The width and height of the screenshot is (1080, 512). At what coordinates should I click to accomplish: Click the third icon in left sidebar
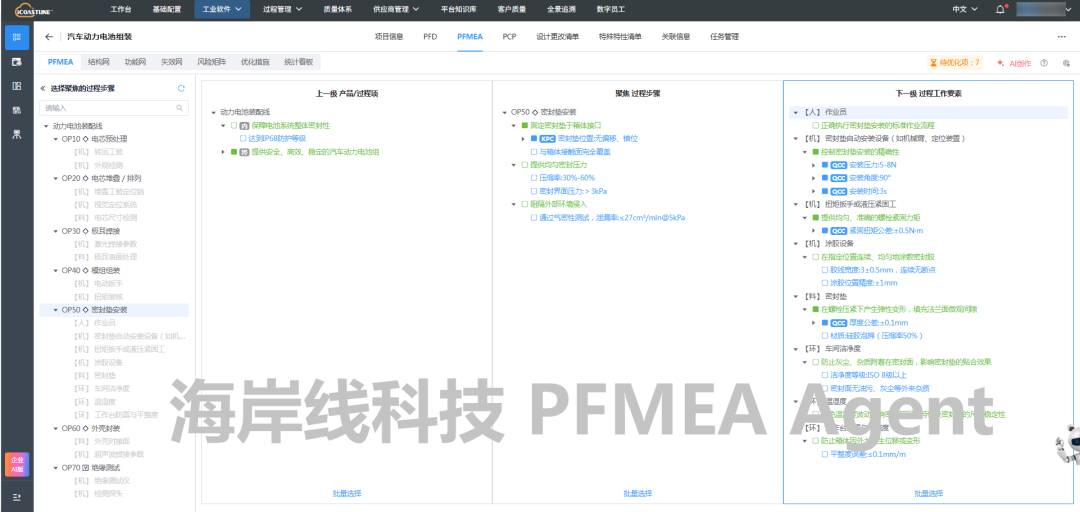[17, 85]
